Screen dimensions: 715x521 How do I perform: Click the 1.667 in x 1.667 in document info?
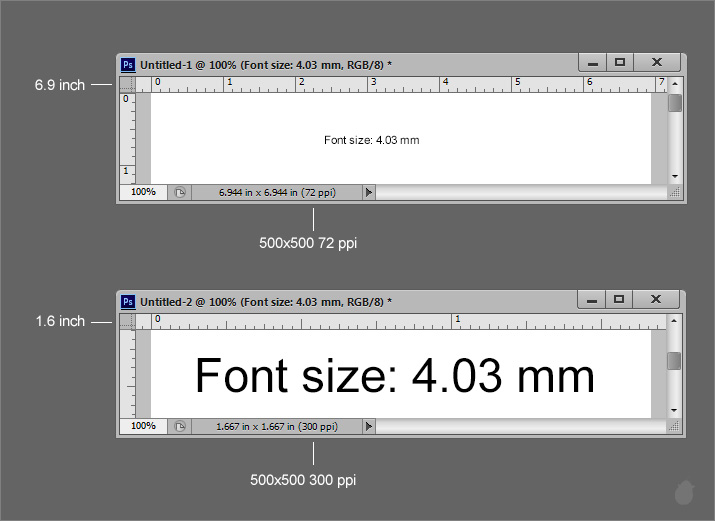[275, 426]
